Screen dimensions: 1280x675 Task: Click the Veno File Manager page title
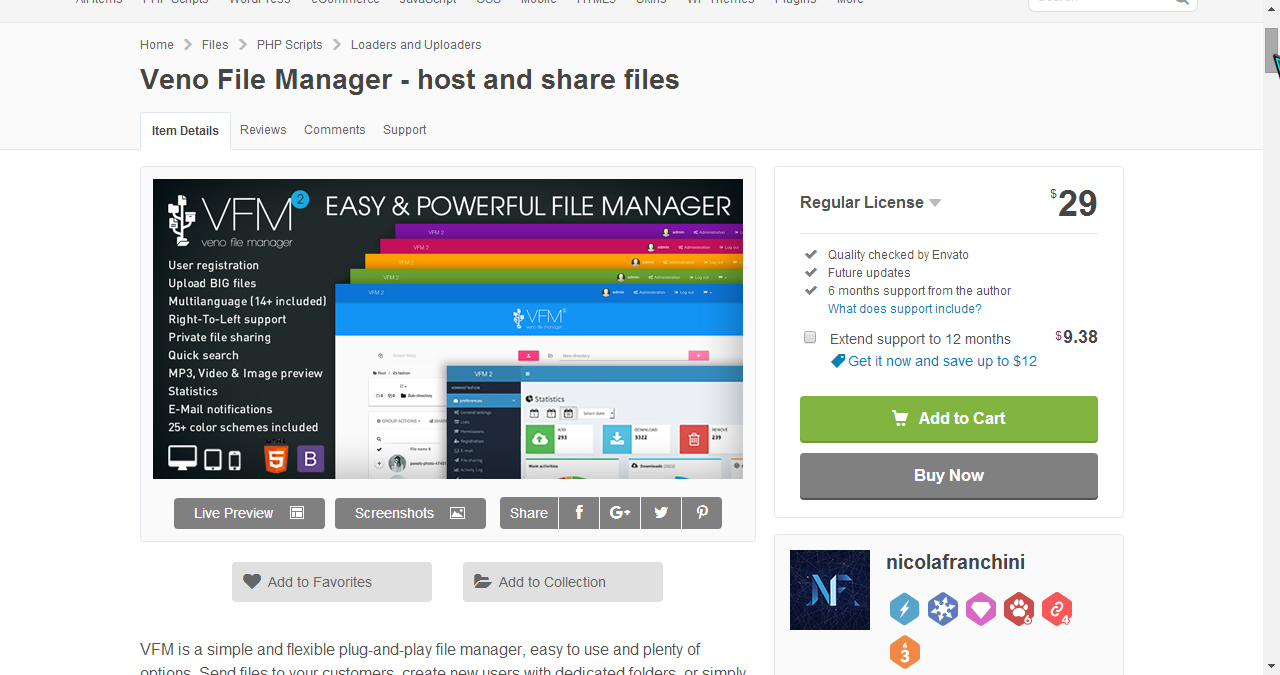pyautogui.click(x=410, y=80)
